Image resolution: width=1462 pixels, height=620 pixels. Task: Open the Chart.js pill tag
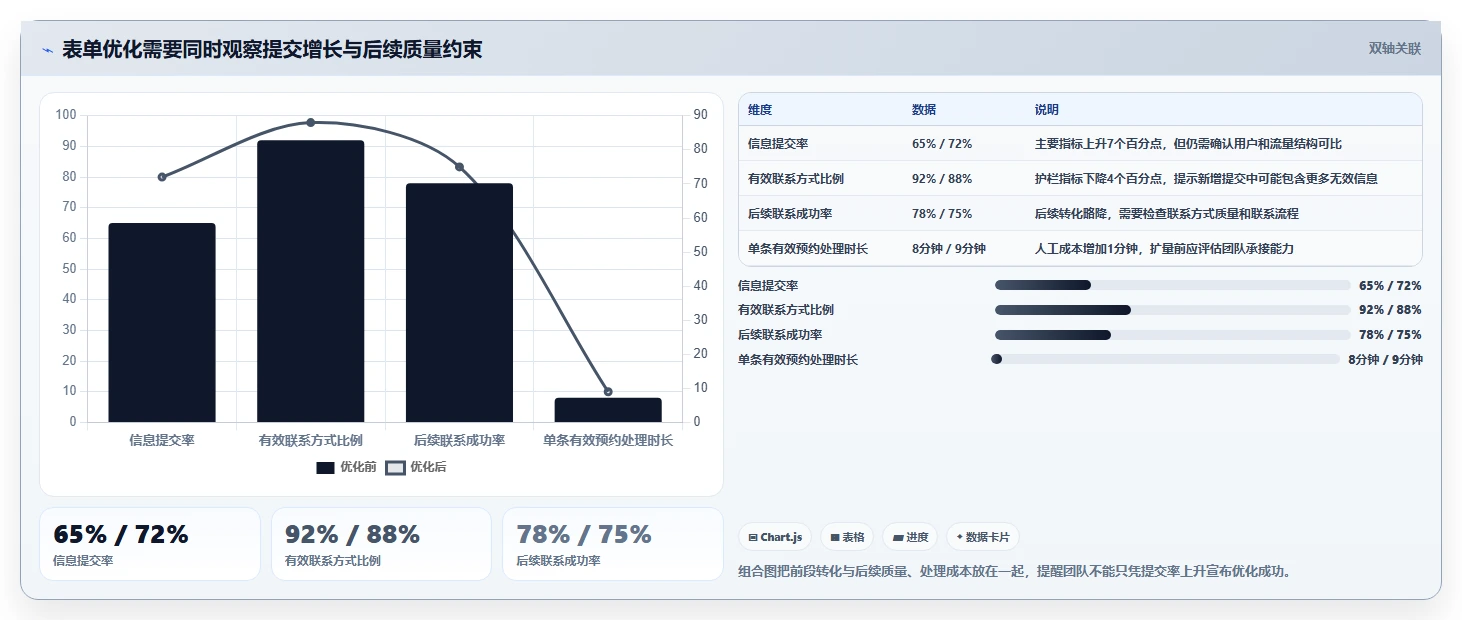tap(775, 537)
